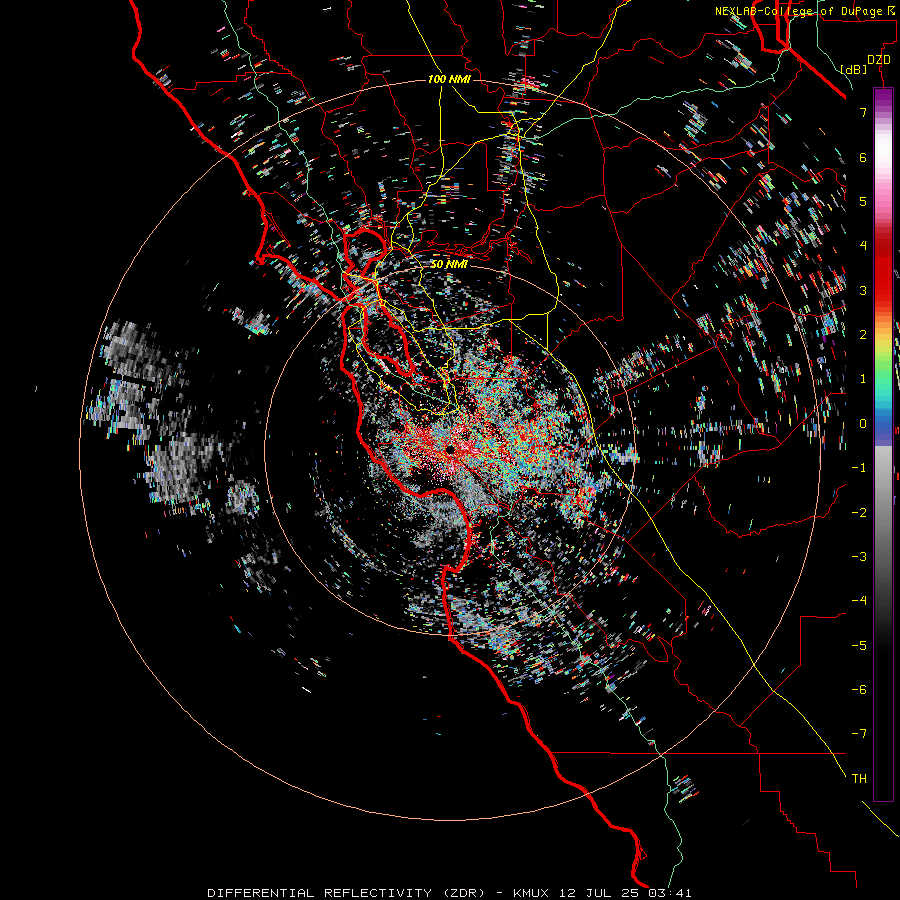
Task: Click the '1' value on the color scale
Action: pyautogui.click(x=863, y=379)
